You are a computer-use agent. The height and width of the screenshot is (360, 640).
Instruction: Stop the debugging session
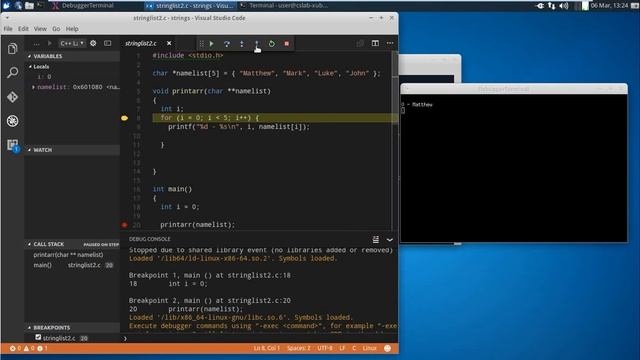pos(287,44)
